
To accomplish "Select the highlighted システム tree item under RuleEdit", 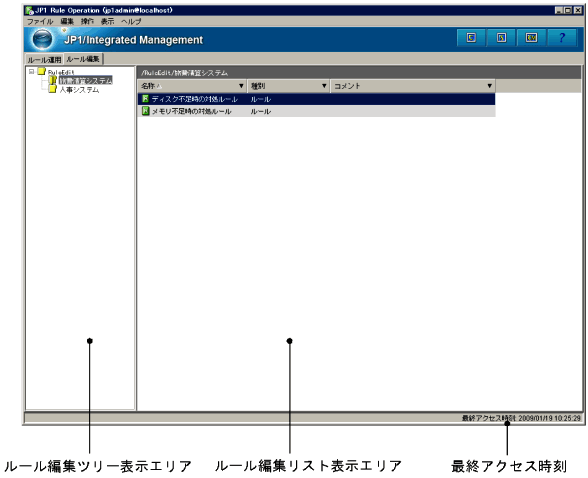I will point(86,80).
